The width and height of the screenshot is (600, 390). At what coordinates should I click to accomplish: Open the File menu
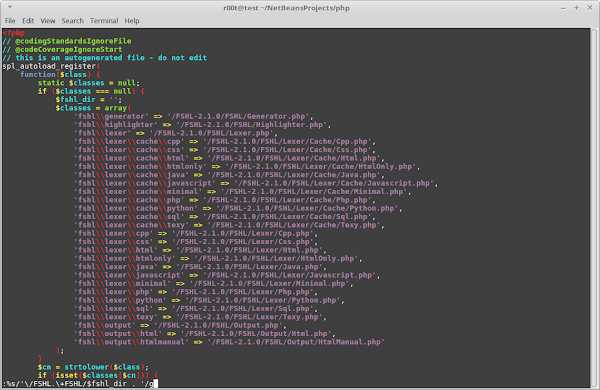click(x=10, y=21)
